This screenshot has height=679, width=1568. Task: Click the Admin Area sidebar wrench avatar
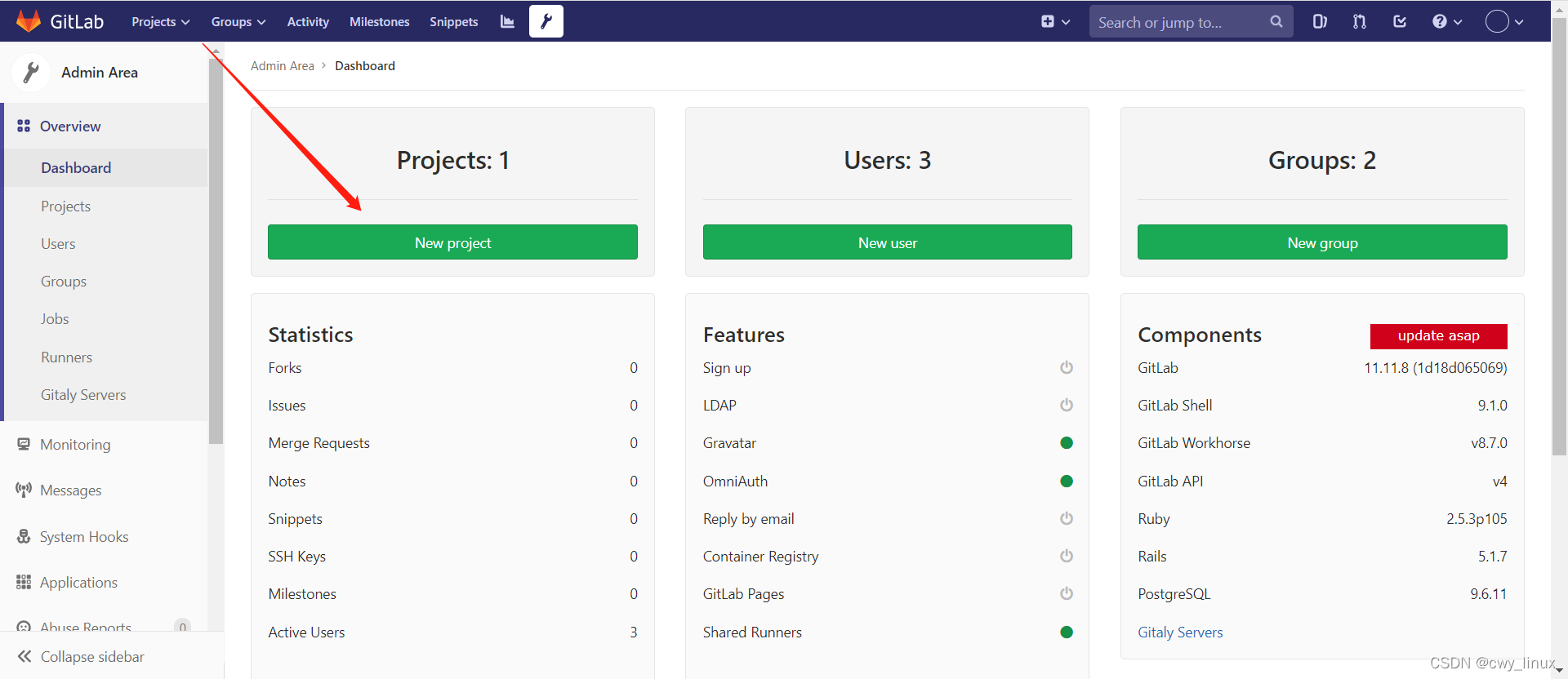coord(31,73)
